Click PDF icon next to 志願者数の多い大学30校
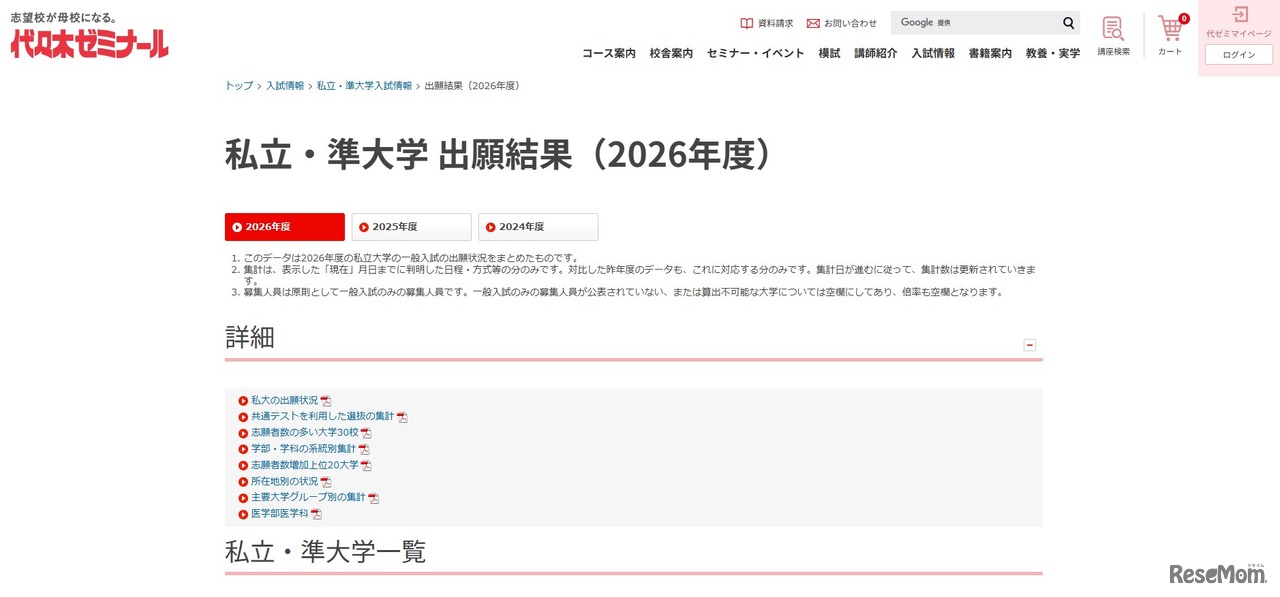The width and height of the screenshot is (1280, 597). click(x=366, y=433)
